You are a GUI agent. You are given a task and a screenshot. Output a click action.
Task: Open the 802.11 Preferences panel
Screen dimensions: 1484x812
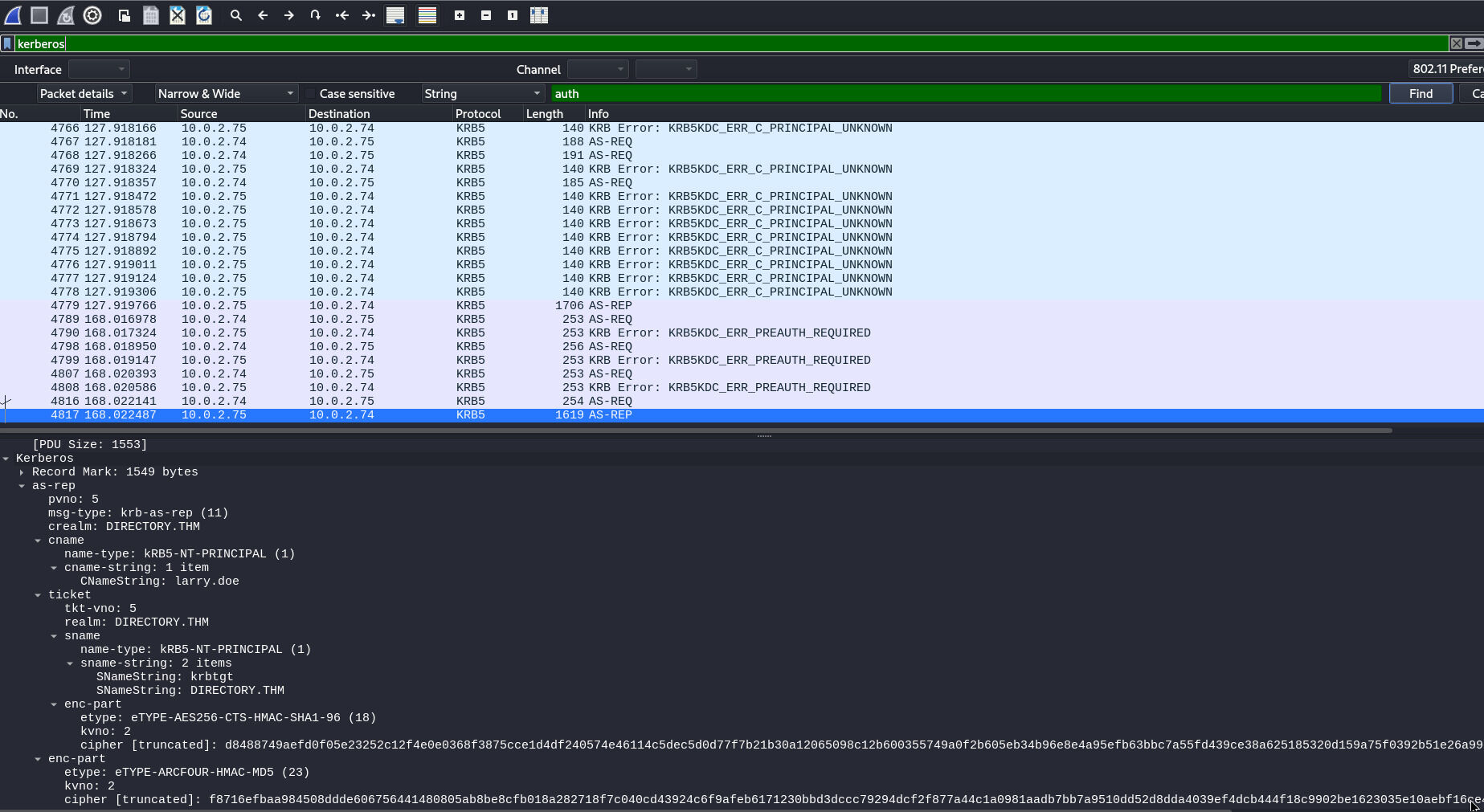point(1446,68)
